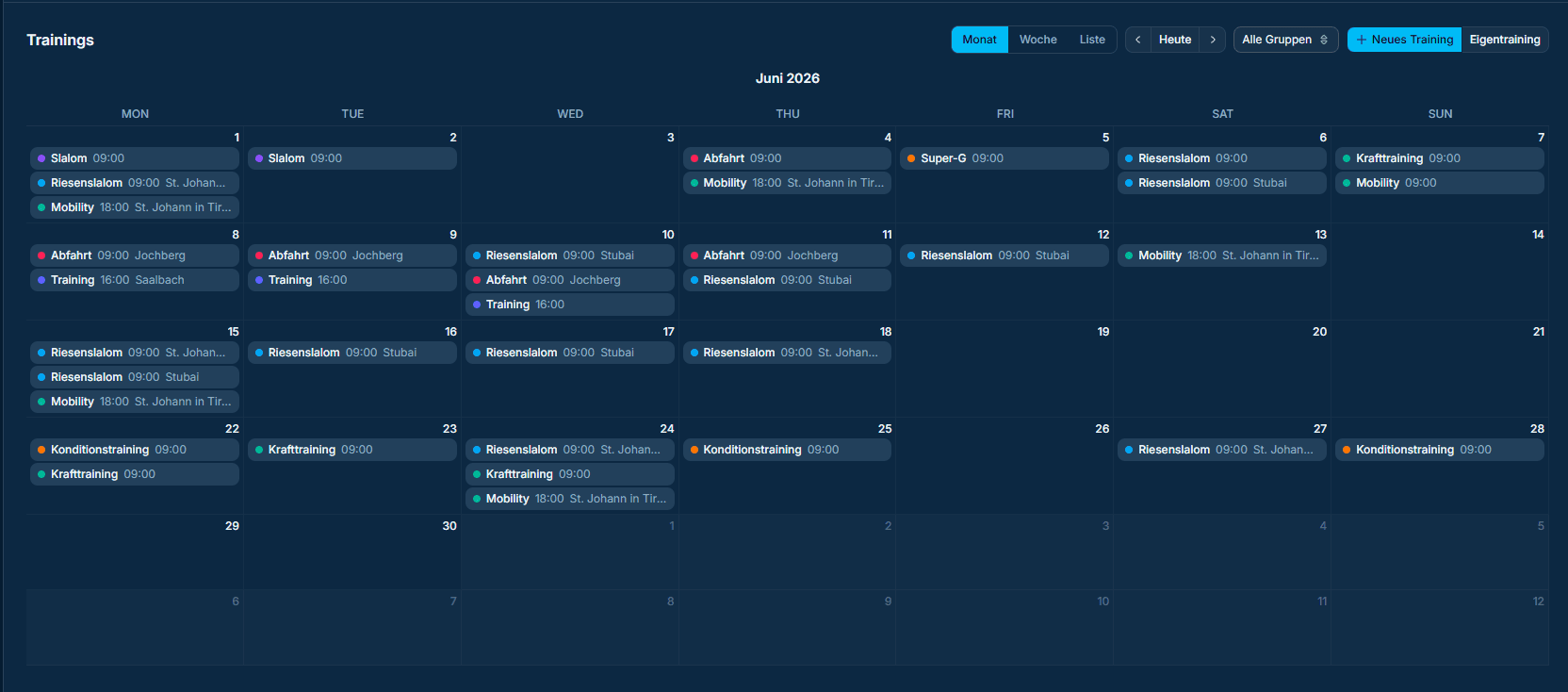Click the Neues Training button

click(1404, 40)
